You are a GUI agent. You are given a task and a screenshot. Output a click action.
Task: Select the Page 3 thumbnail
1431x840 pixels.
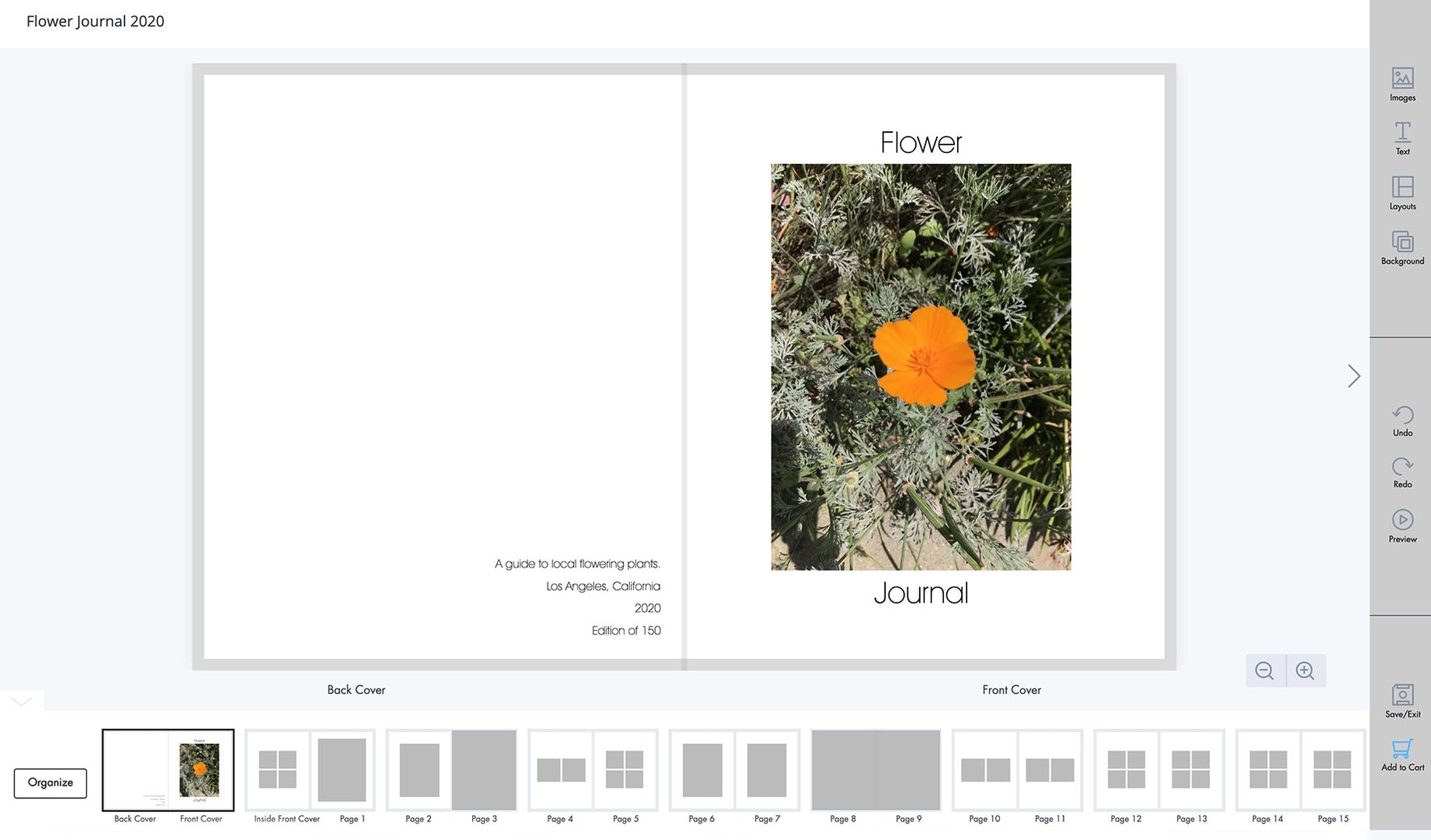tap(484, 771)
